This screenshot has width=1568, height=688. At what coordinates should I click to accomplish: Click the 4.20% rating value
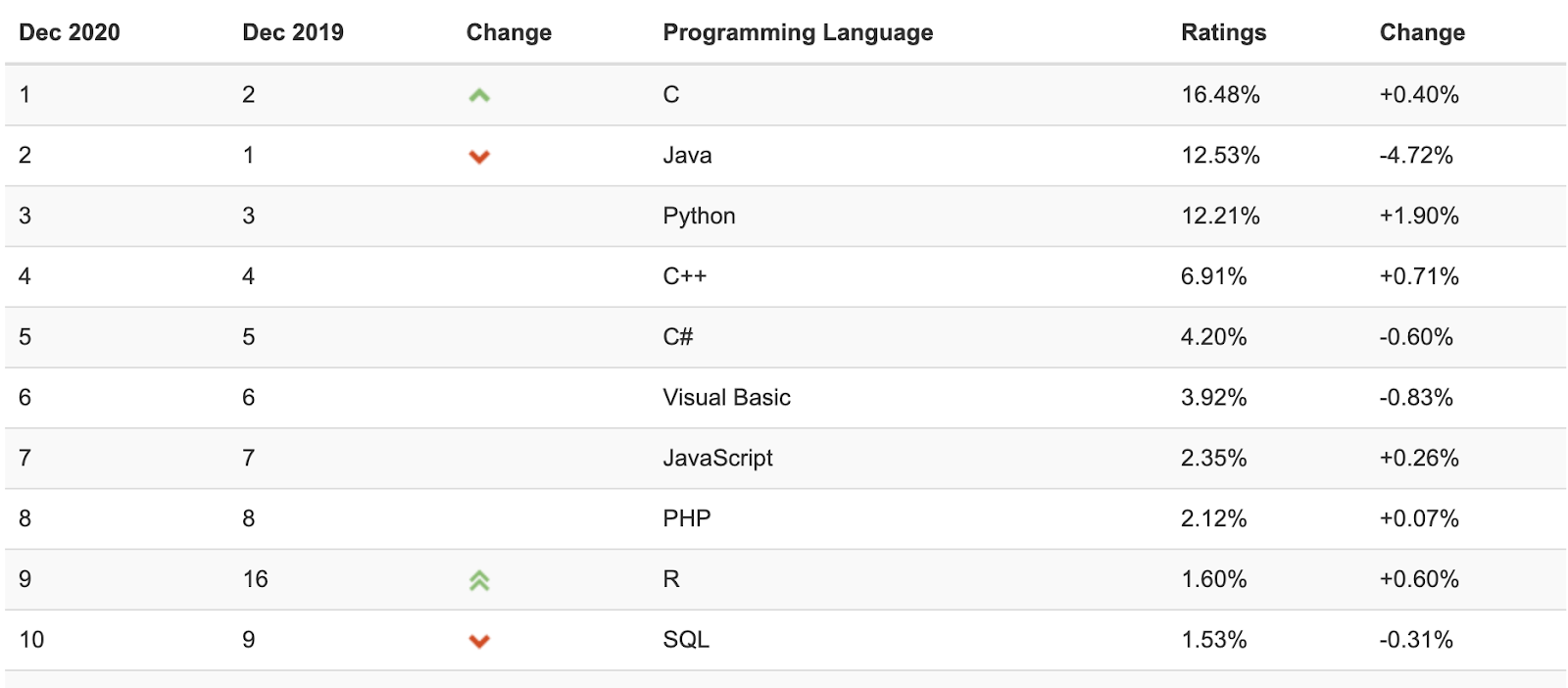[x=1213, y=337]
